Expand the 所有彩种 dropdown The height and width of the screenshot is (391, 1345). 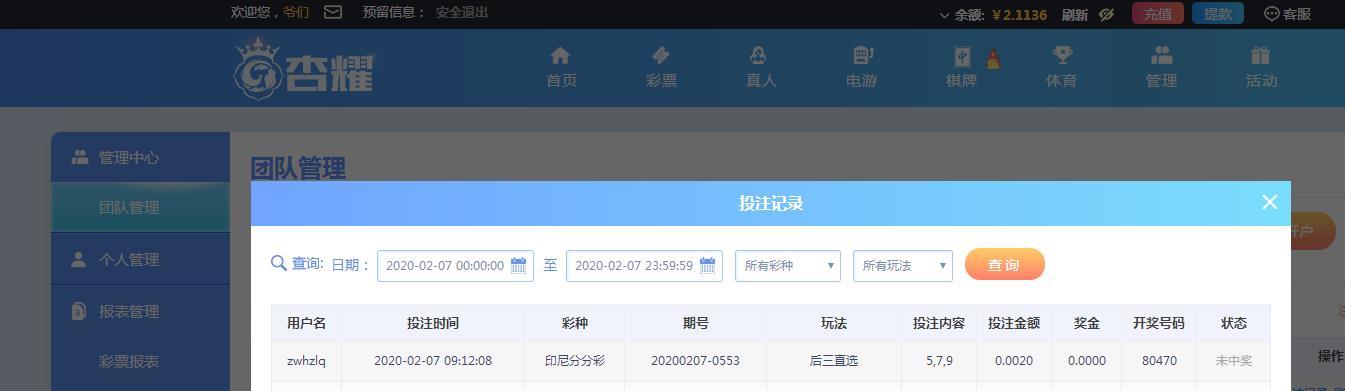tap(788, 265)
